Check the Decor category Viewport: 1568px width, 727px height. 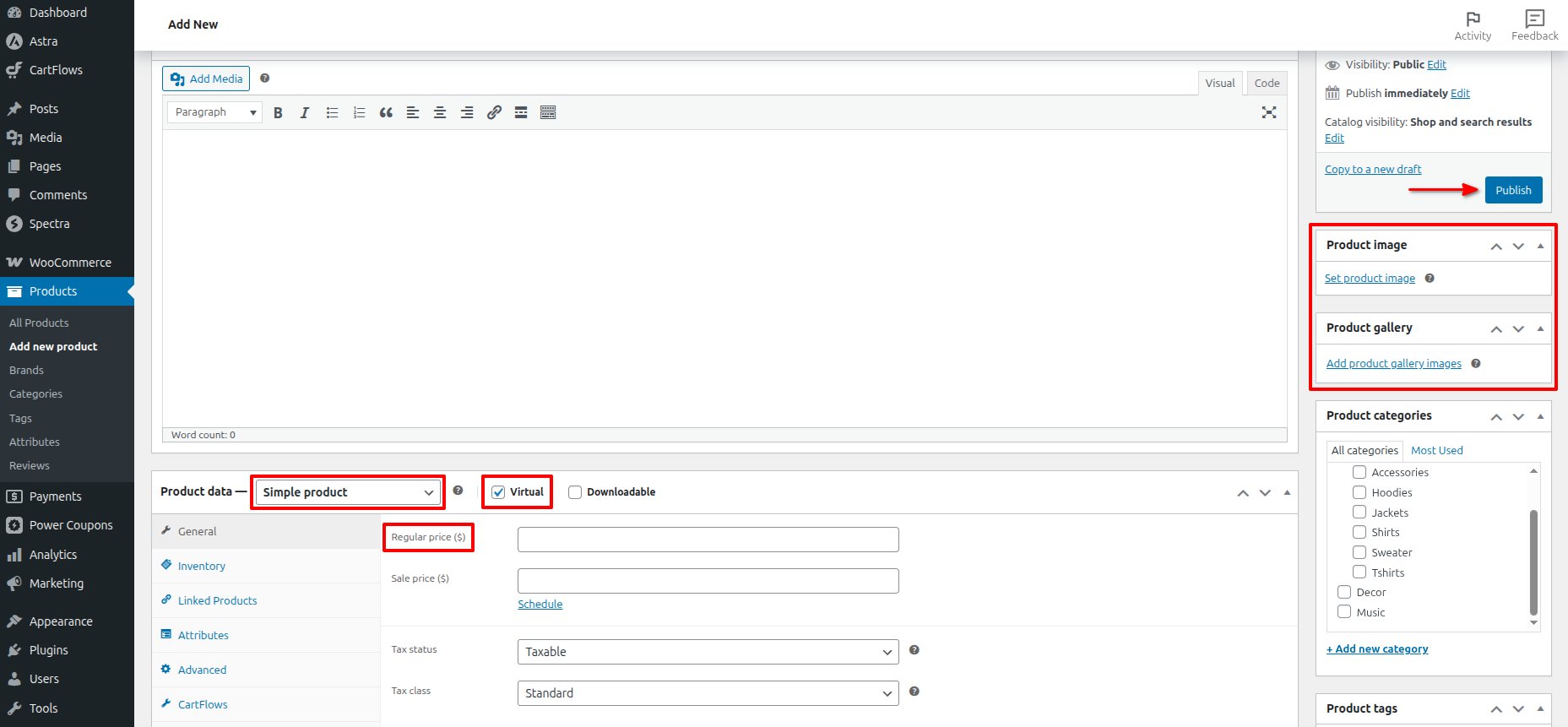(x=1344, y=592)
